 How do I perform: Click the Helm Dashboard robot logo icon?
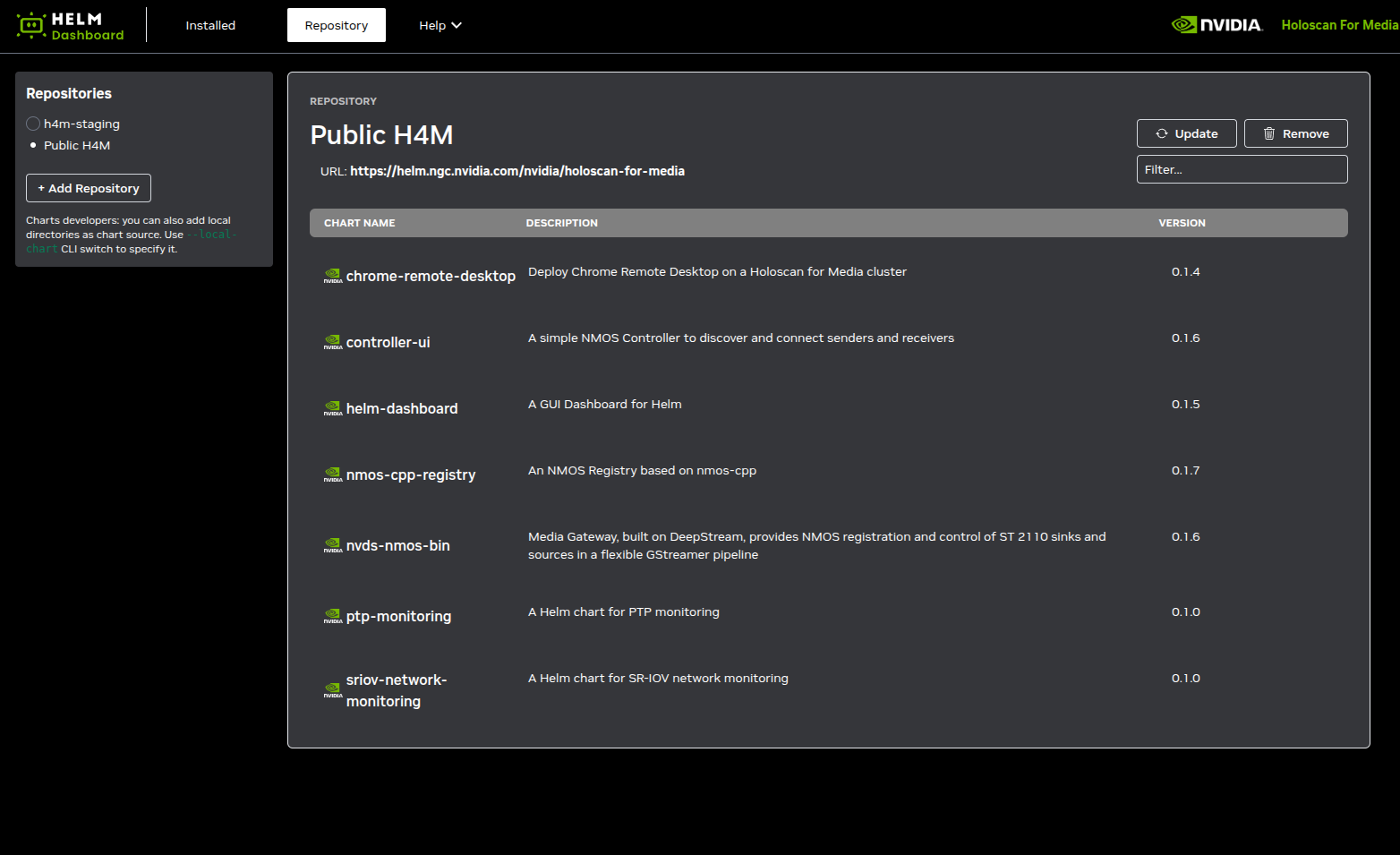pos(31,25)
